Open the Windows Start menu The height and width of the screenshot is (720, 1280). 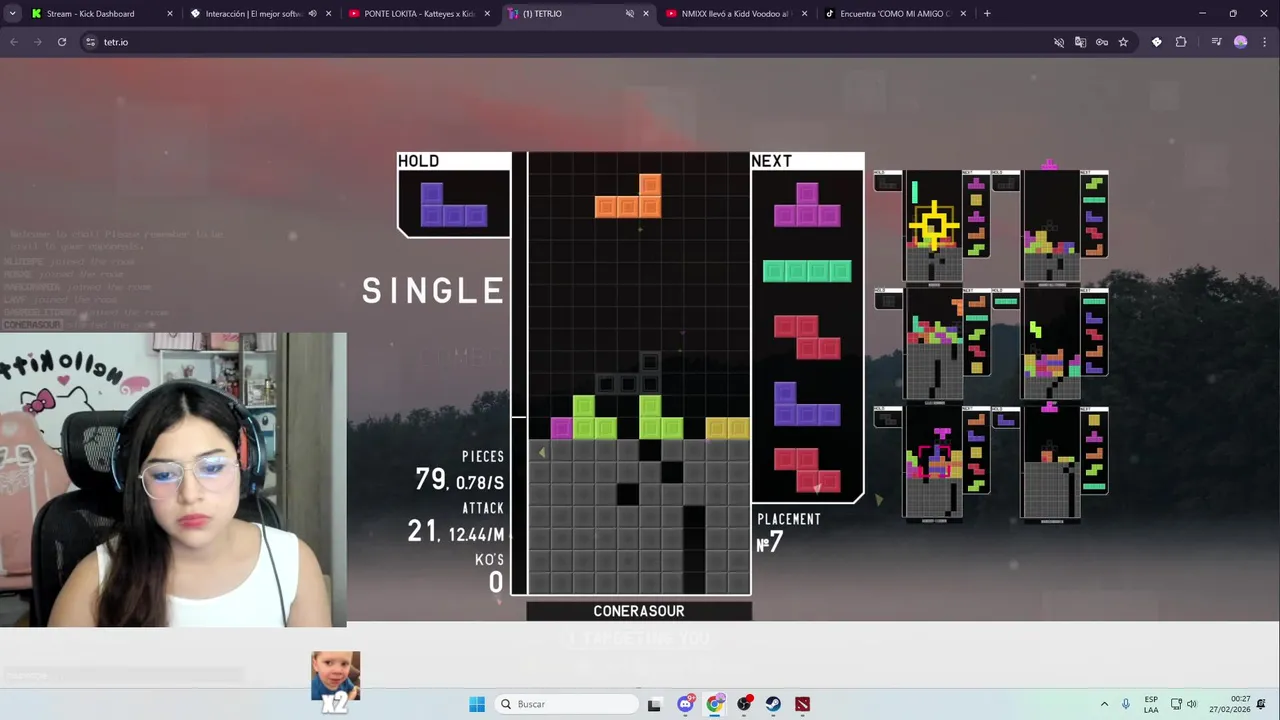[x=477, y=704]
